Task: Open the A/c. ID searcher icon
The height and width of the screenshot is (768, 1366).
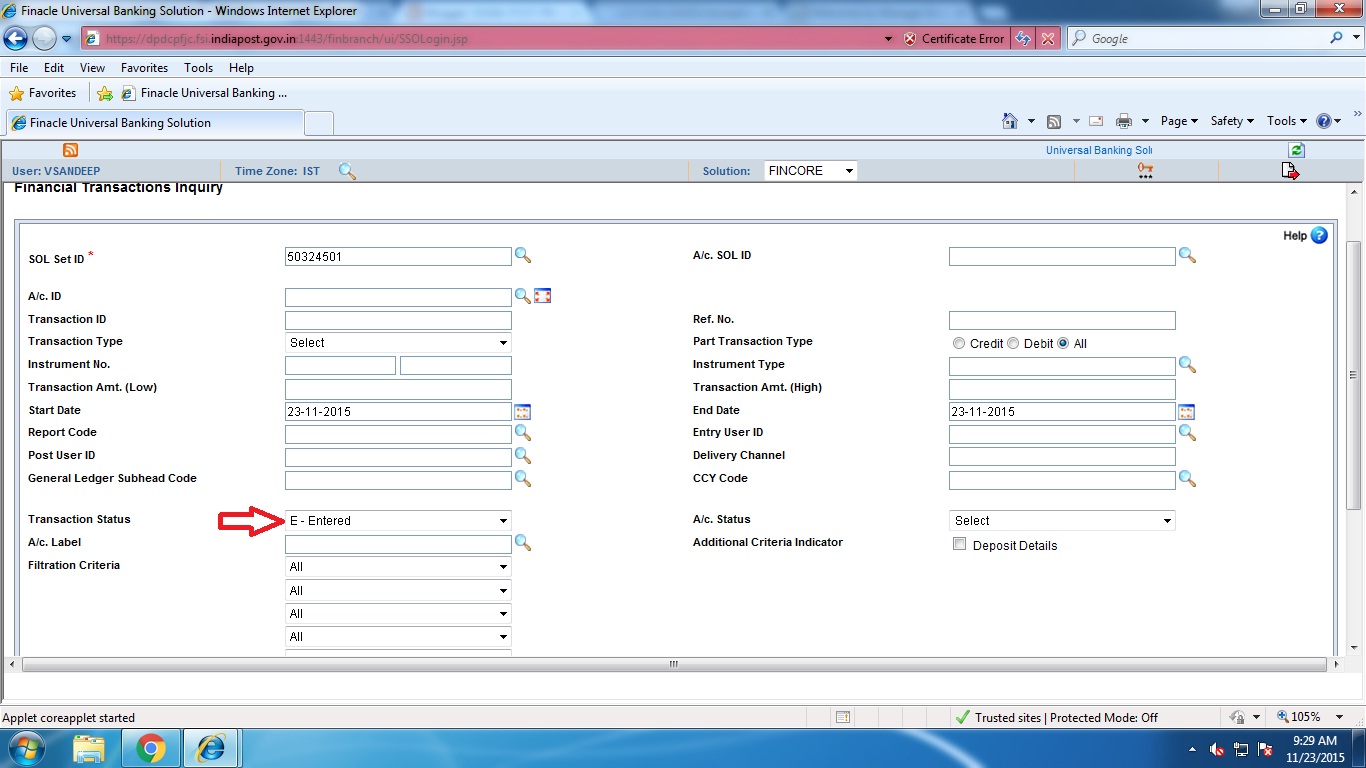Action: 522,296
